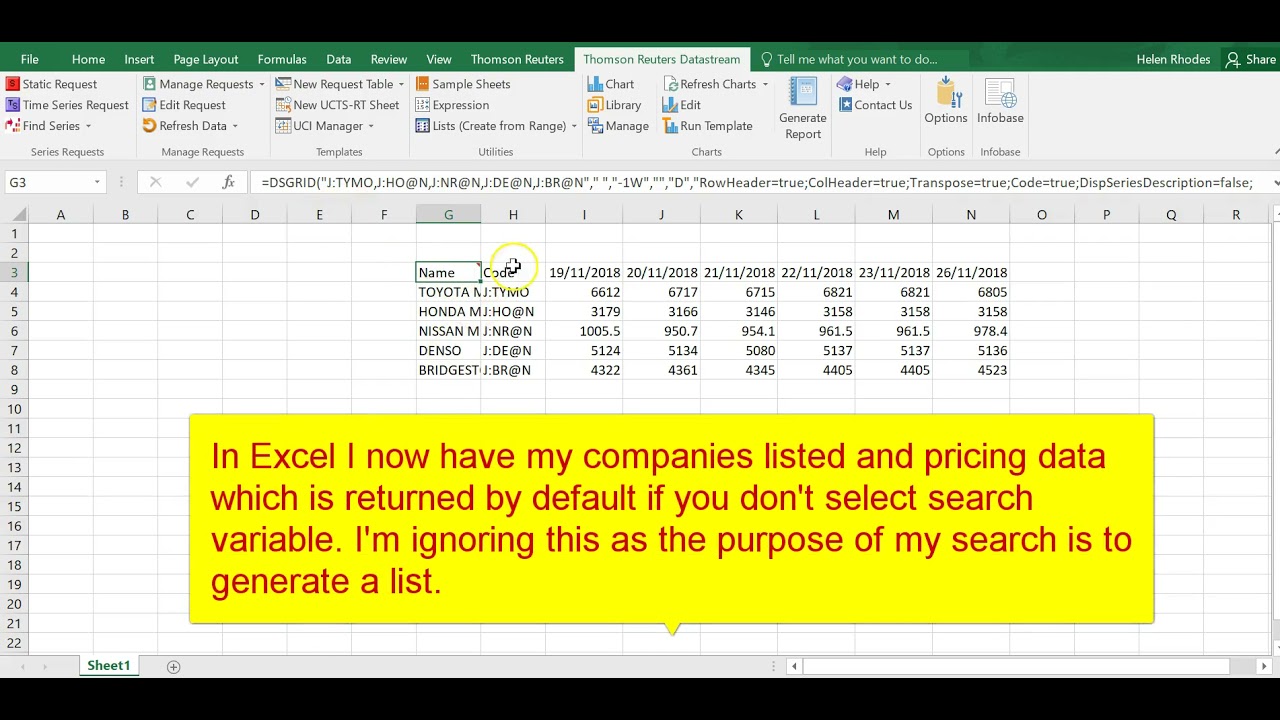Click Share button
1280x720 pixels.
coord(1251,59)
